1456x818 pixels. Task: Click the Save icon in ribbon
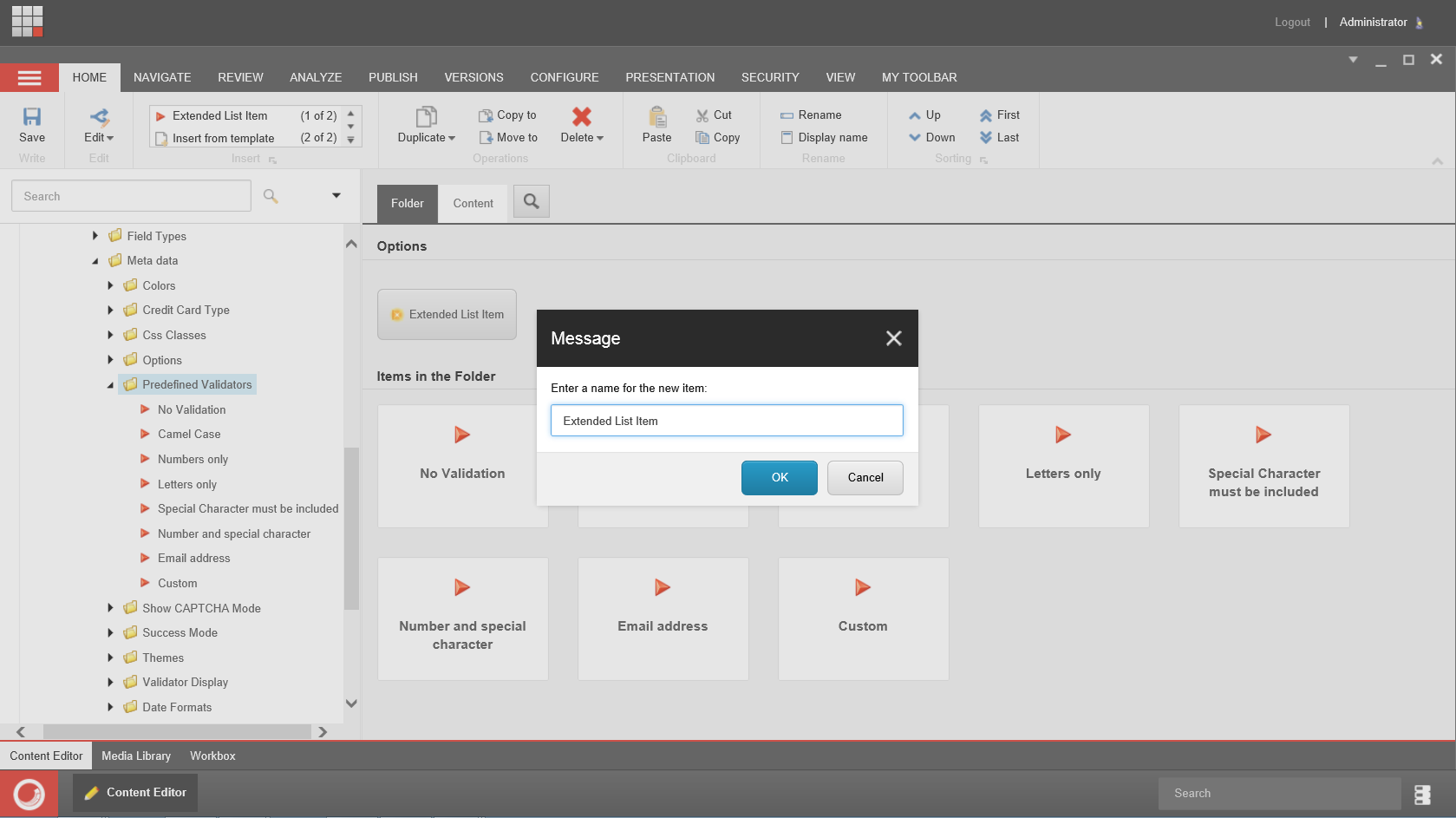click(32, 116)
